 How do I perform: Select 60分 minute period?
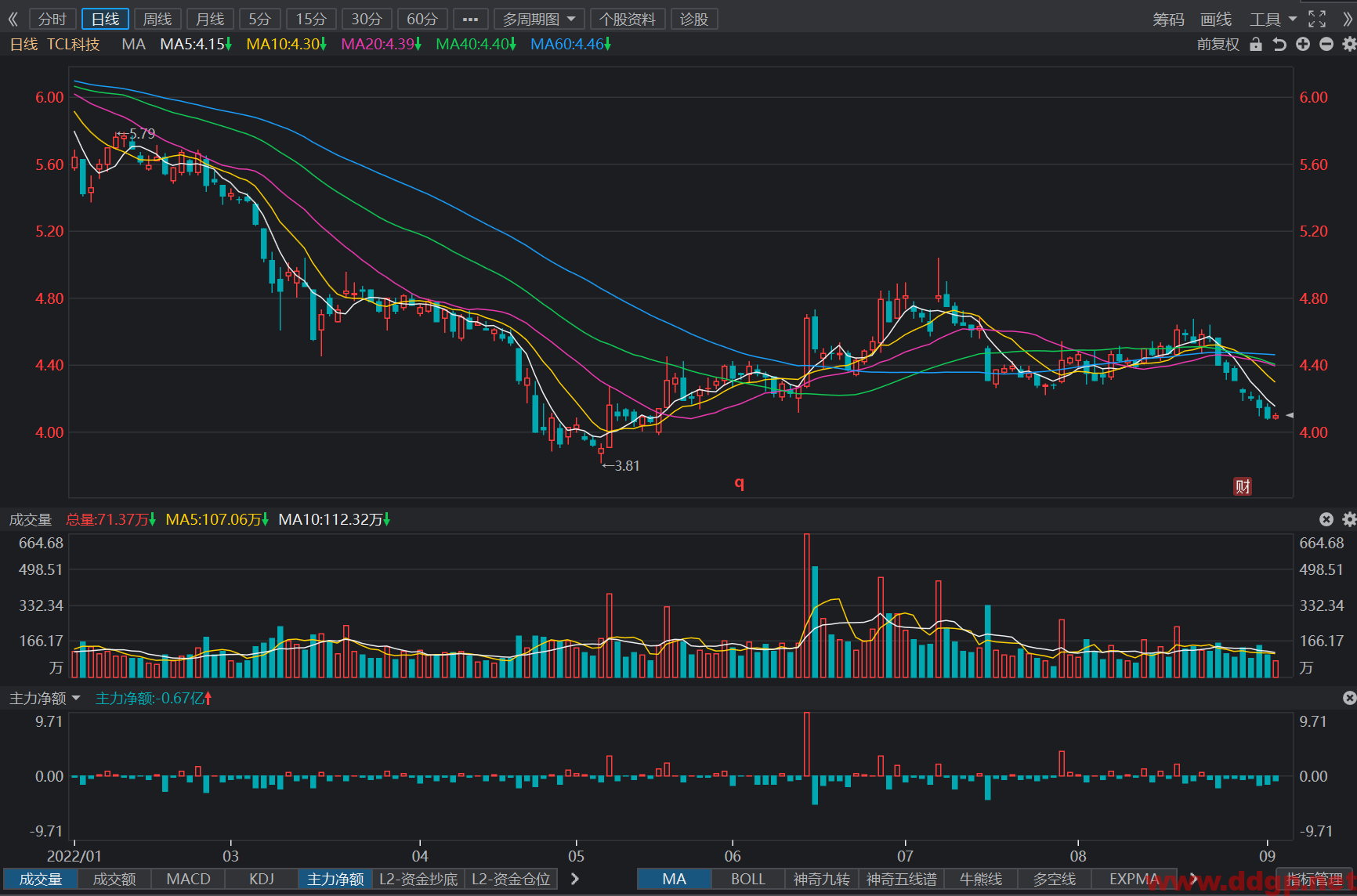coord(422,19)
